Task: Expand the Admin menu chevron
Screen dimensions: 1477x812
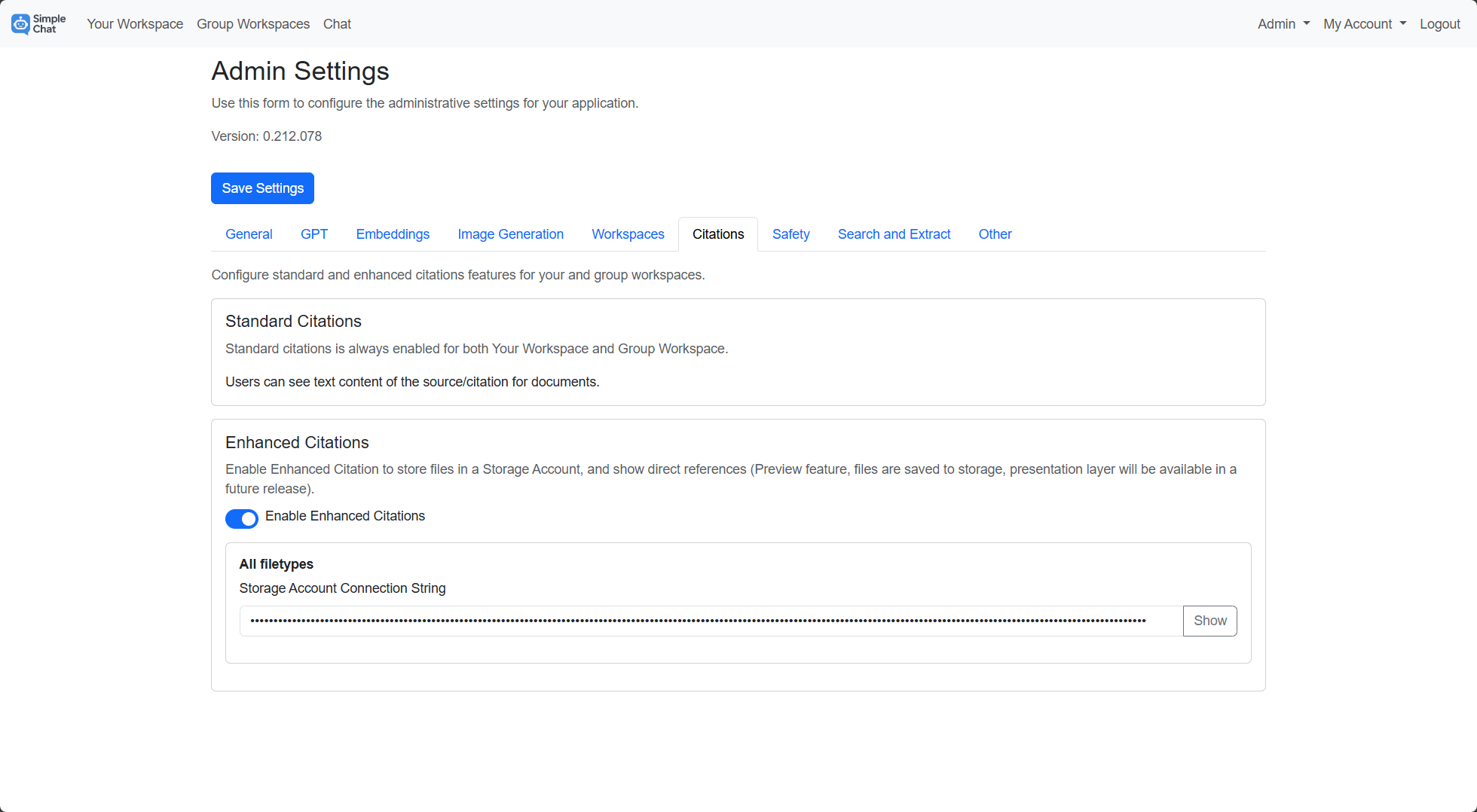Action: 1306,23
